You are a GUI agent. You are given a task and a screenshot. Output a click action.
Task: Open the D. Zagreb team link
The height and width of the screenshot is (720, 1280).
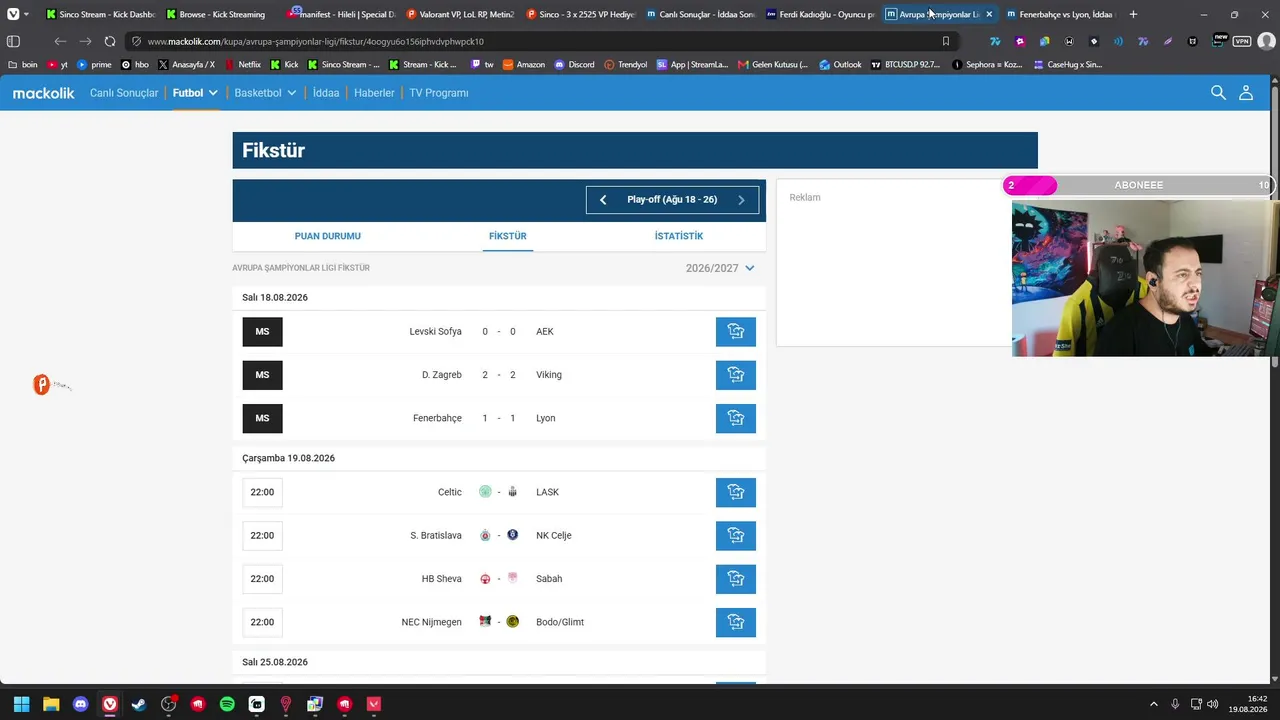441,375
